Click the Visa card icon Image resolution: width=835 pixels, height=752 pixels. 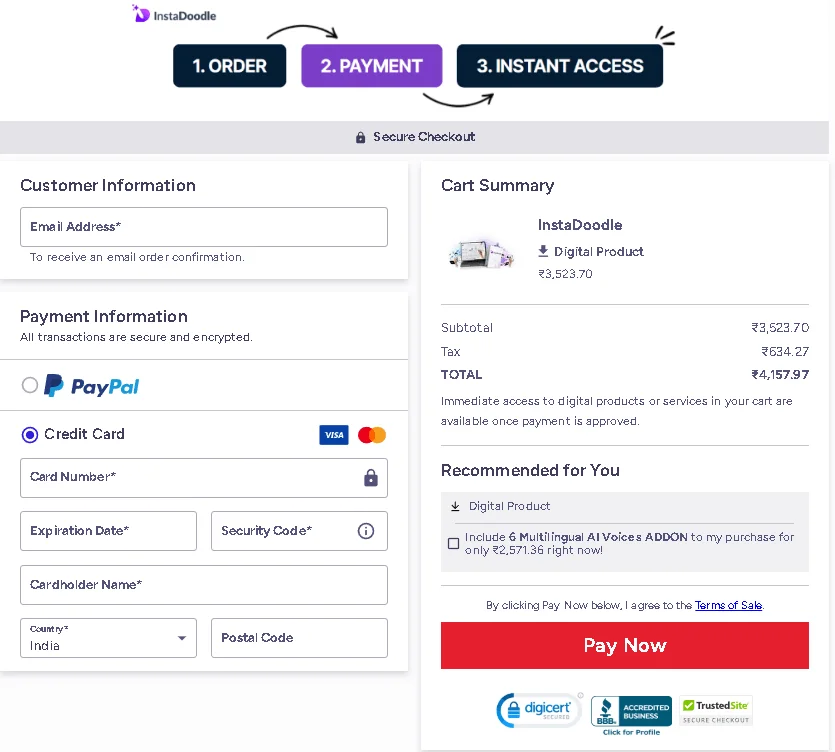pyautogui.click(x=334, y=435)
